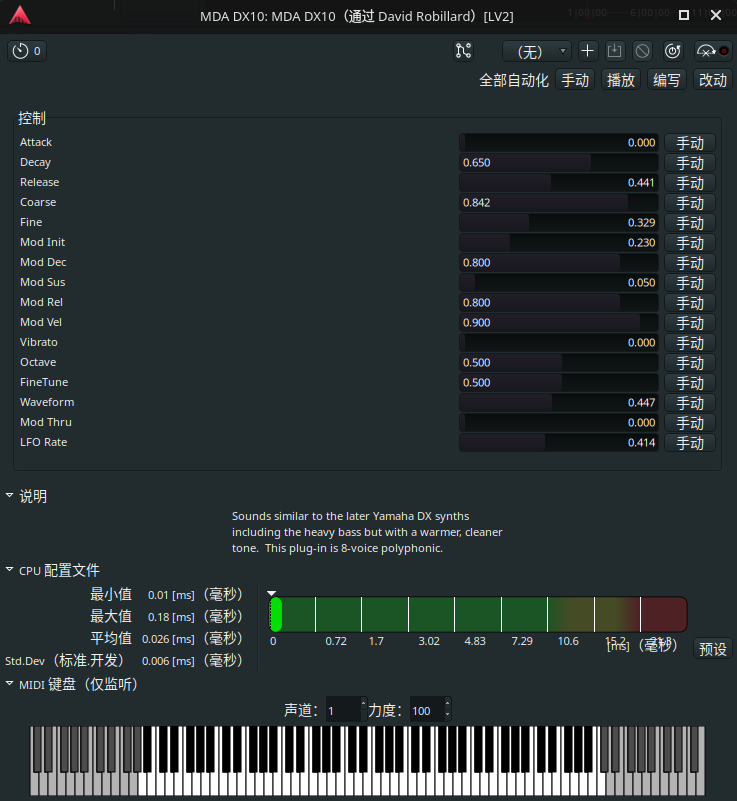Screen dimensions: 737x801
Task: Adjust the Coarse slider at 0.842
Action: pyautogui.click(x=559, y=202)
